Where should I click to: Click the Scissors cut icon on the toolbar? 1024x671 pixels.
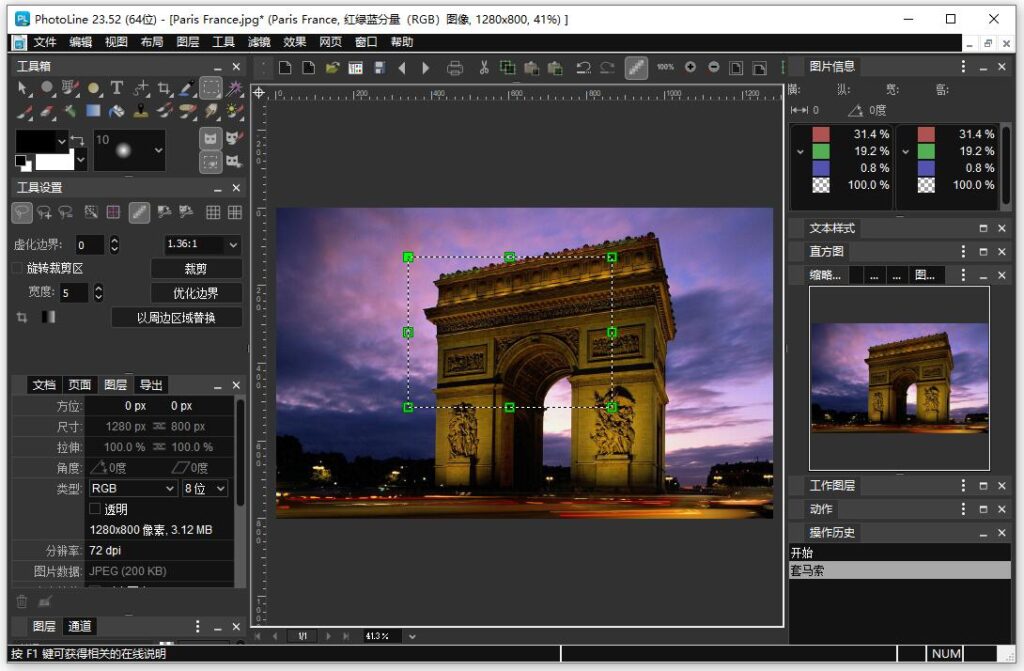tap(485, 67)
